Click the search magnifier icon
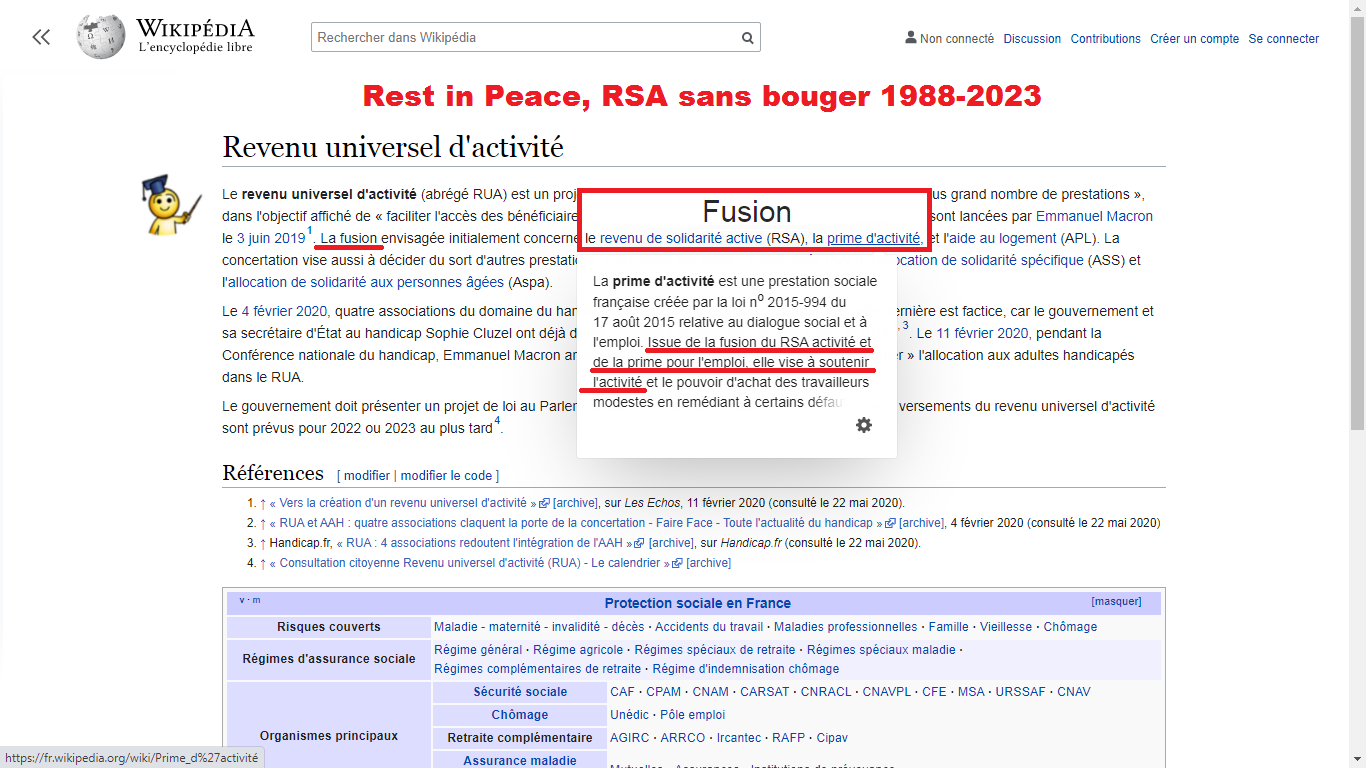This screenshot has height=768, width=1366. (747, 38)
